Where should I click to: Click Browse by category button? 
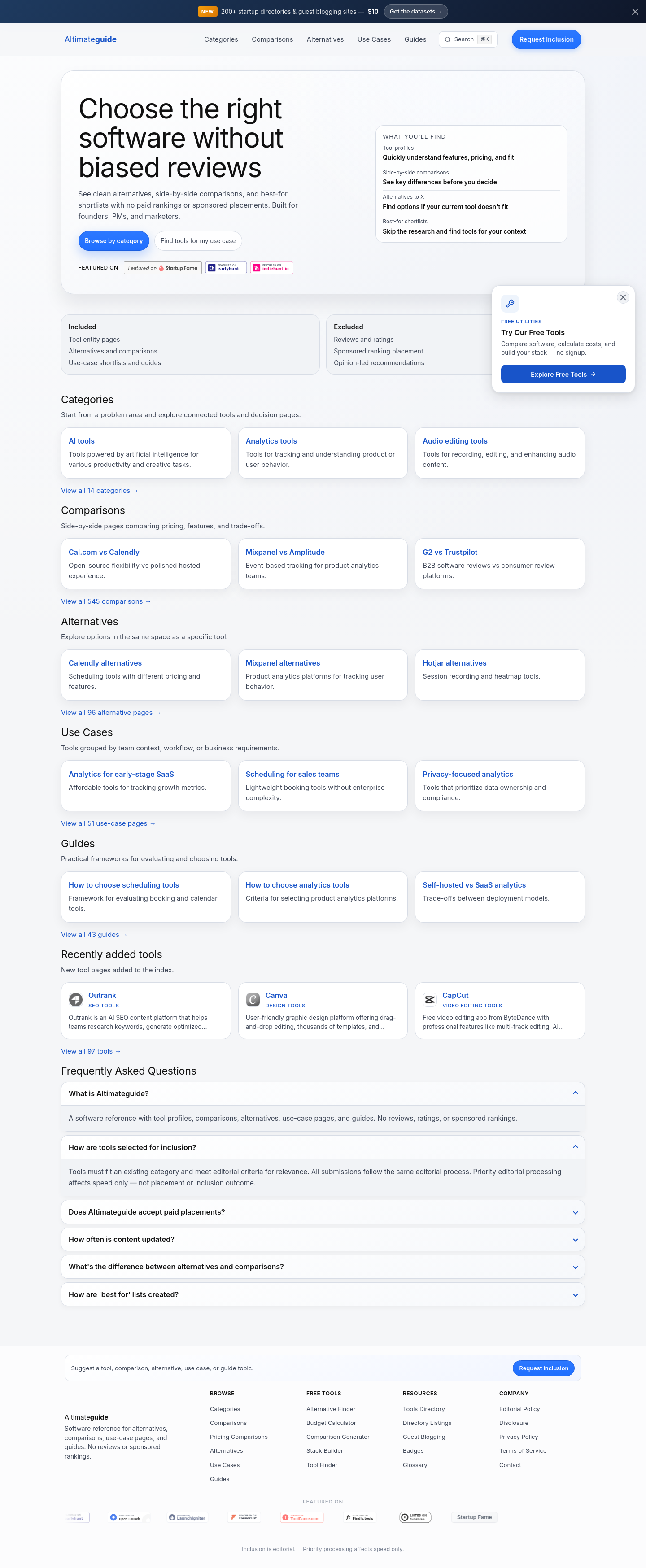(x=114, y=241)
